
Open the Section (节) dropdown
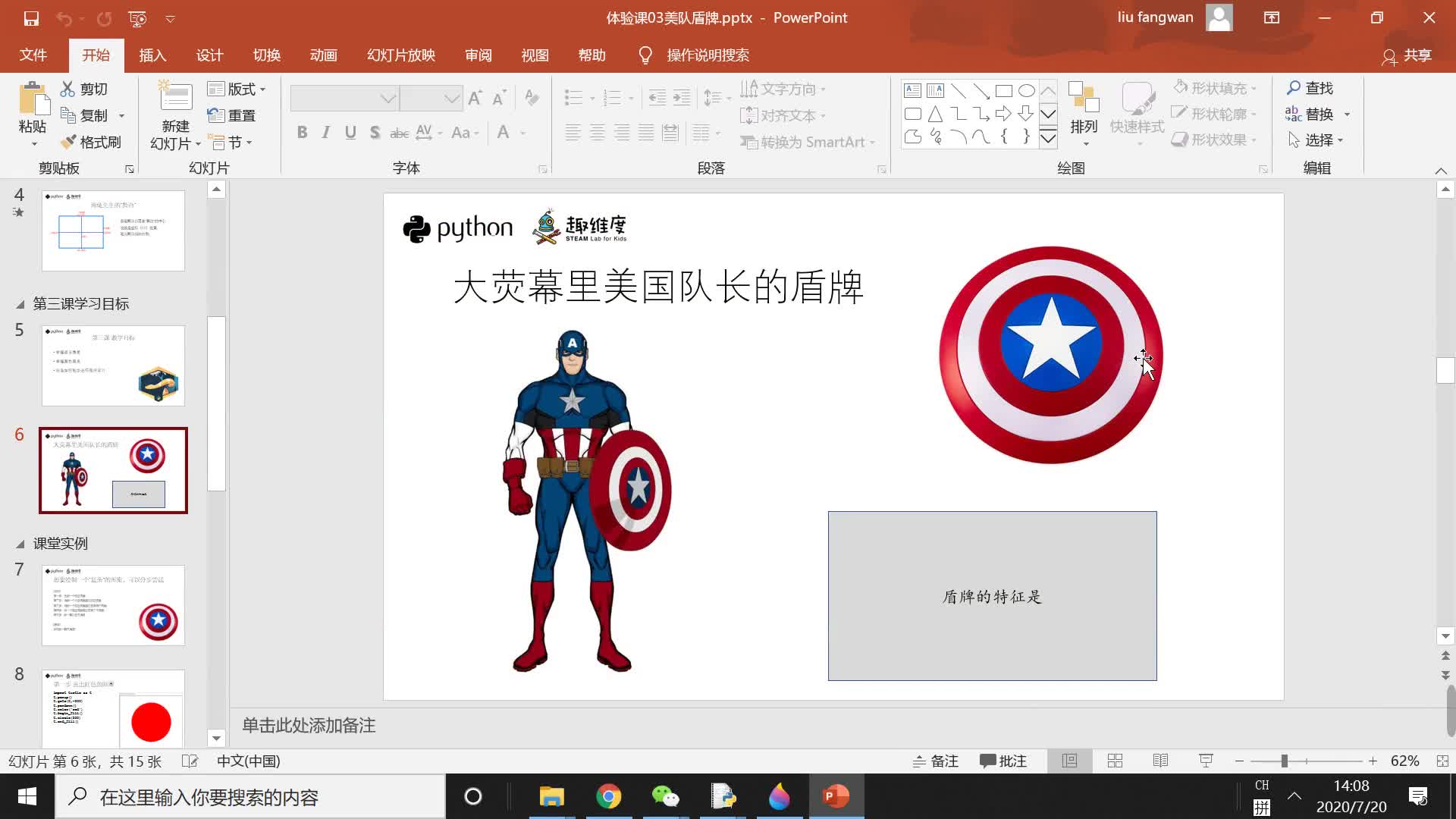point(230,143)
